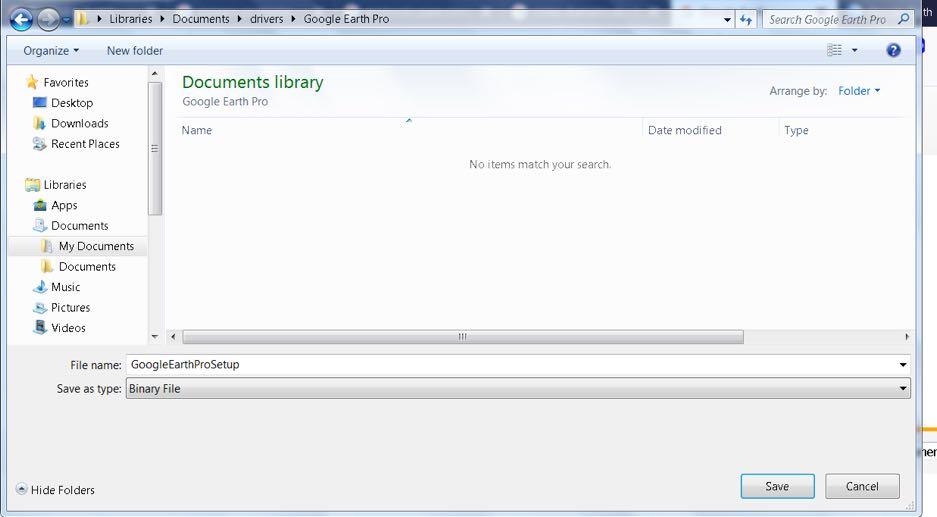Screen dimensions: 937x517
Task: Click the Refresh button in address bar
Action: 746,19
